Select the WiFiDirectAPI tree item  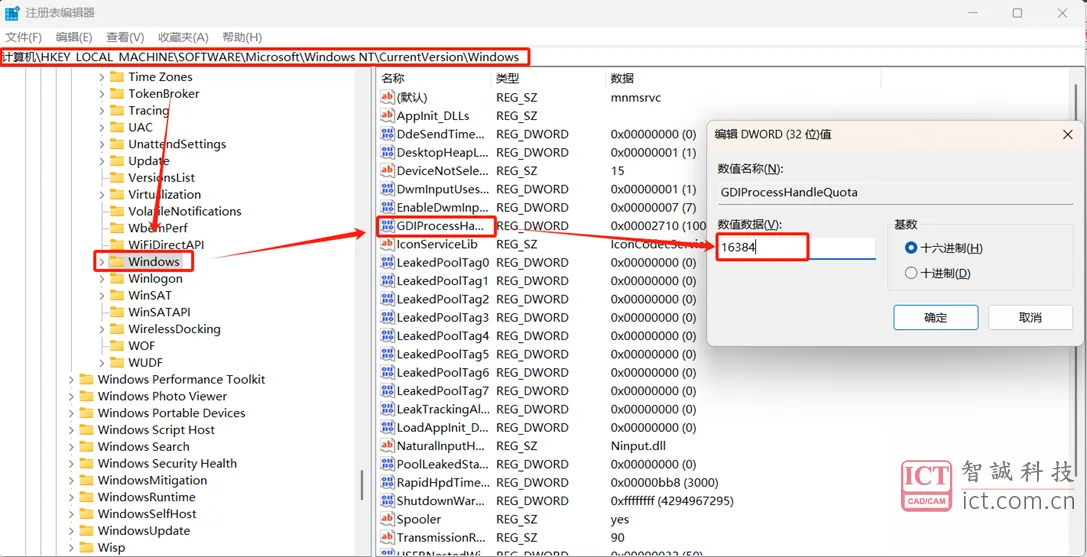click(166, 245)
